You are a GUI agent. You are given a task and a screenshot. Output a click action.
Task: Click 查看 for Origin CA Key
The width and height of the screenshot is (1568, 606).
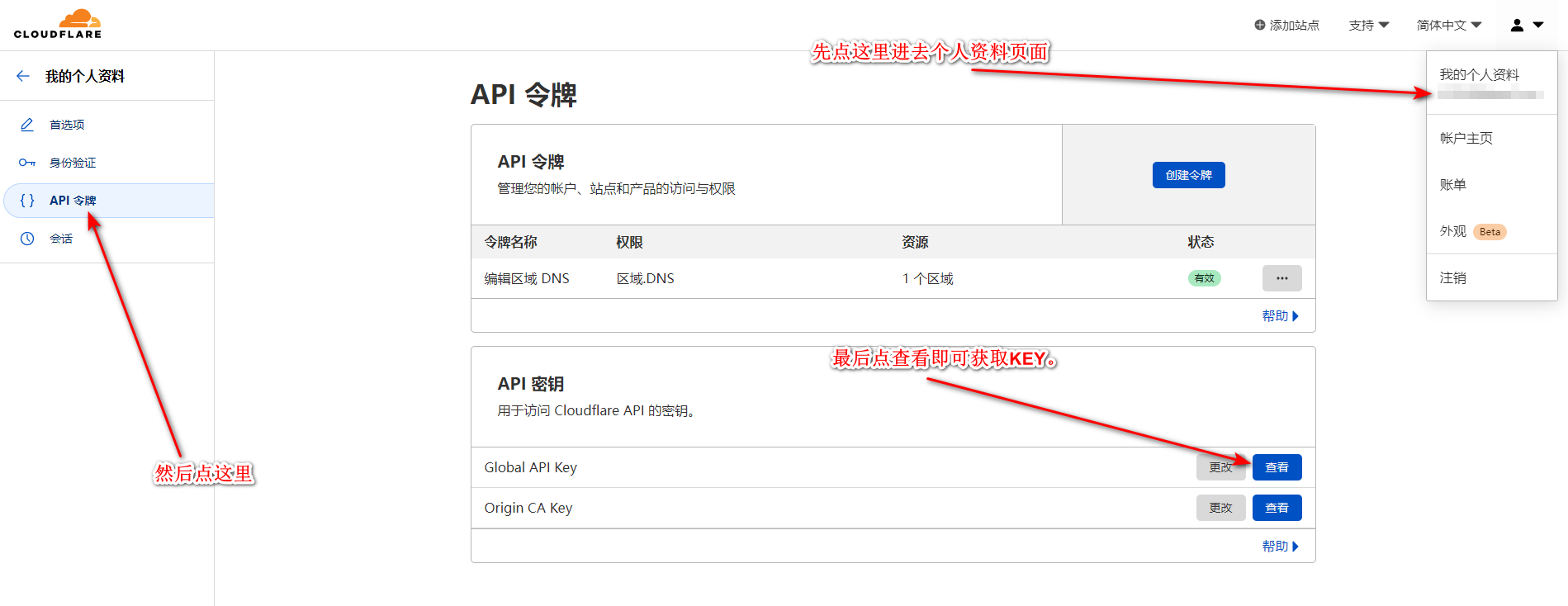point(1277,508)
